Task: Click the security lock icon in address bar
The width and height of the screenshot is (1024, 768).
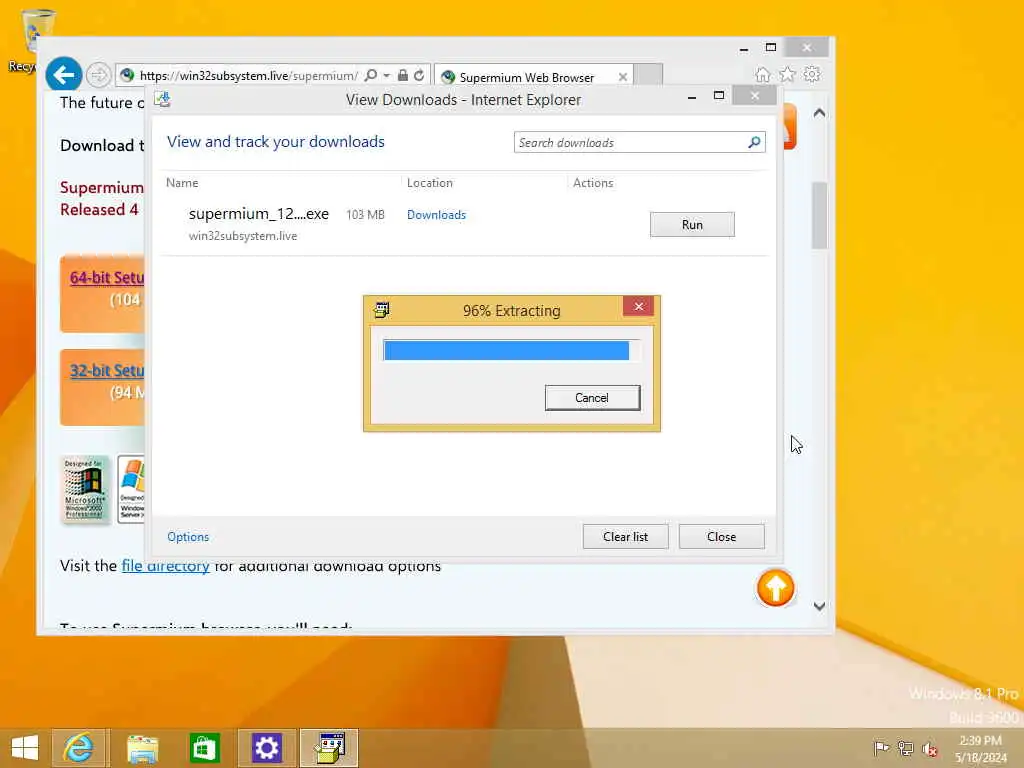Action: [403, 75]
